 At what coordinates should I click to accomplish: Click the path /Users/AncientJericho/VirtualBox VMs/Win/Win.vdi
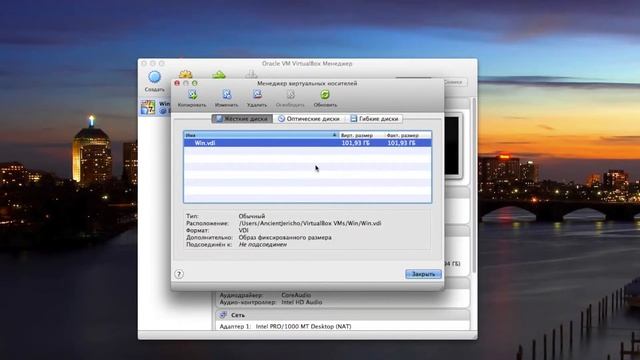coord(310,223)
